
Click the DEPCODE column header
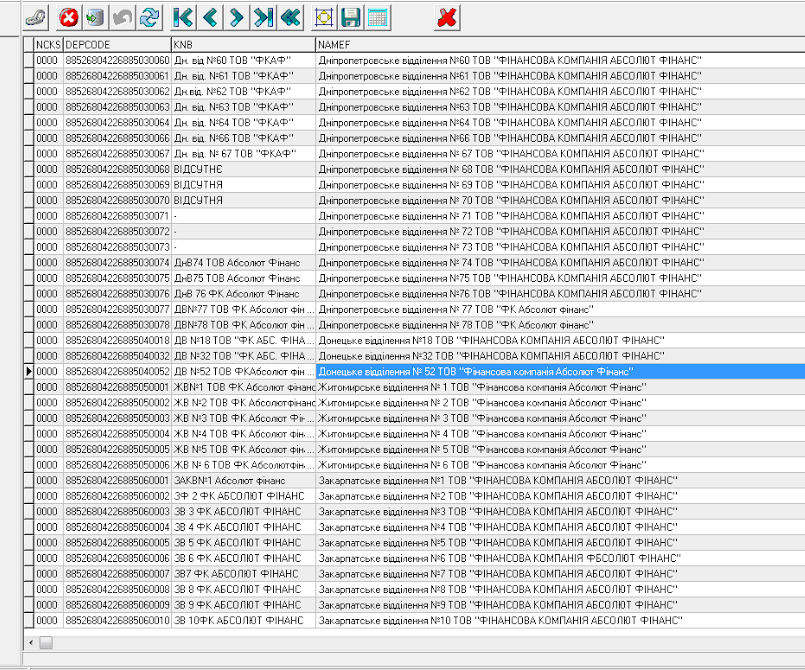pyautogui.click(x=118, y=45)
